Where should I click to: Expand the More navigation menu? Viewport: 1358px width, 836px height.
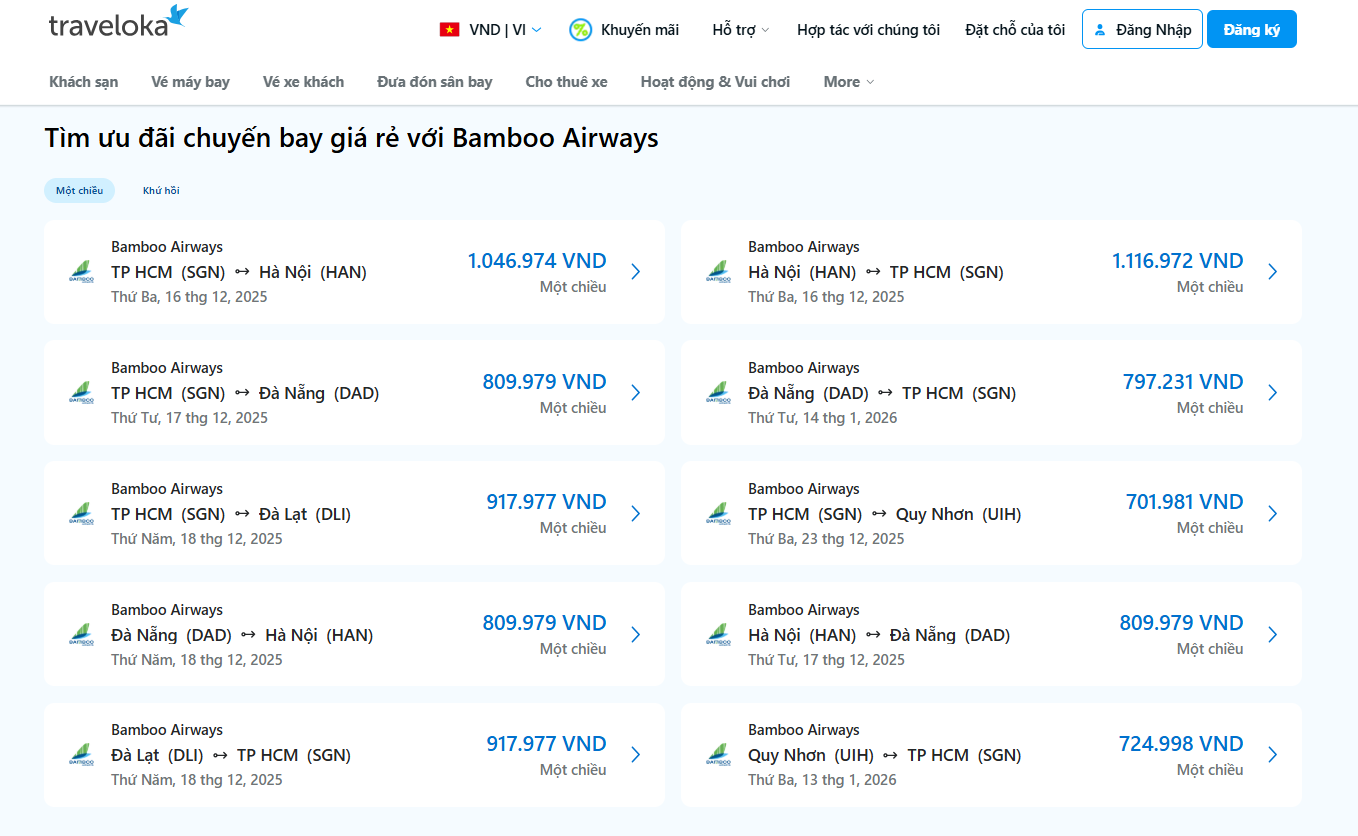tap(848, 82)
